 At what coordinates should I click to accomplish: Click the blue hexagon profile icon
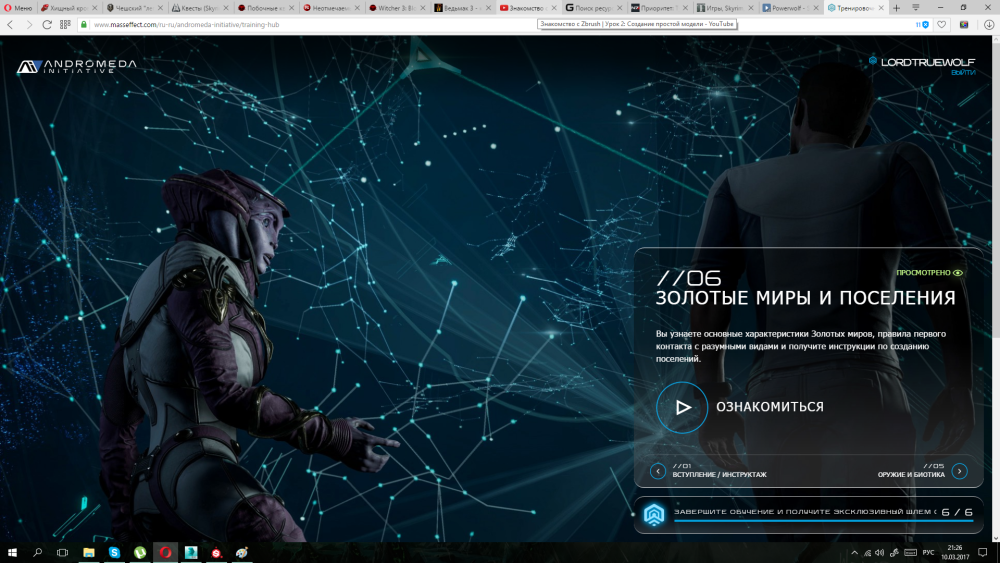[872, 61]
